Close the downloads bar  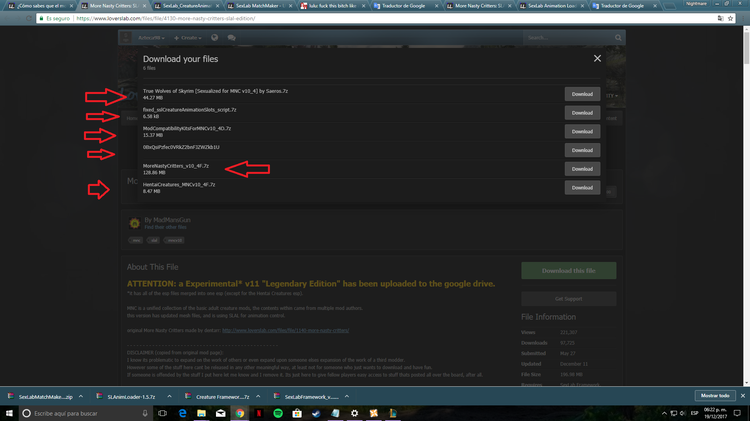coord(743,396)
